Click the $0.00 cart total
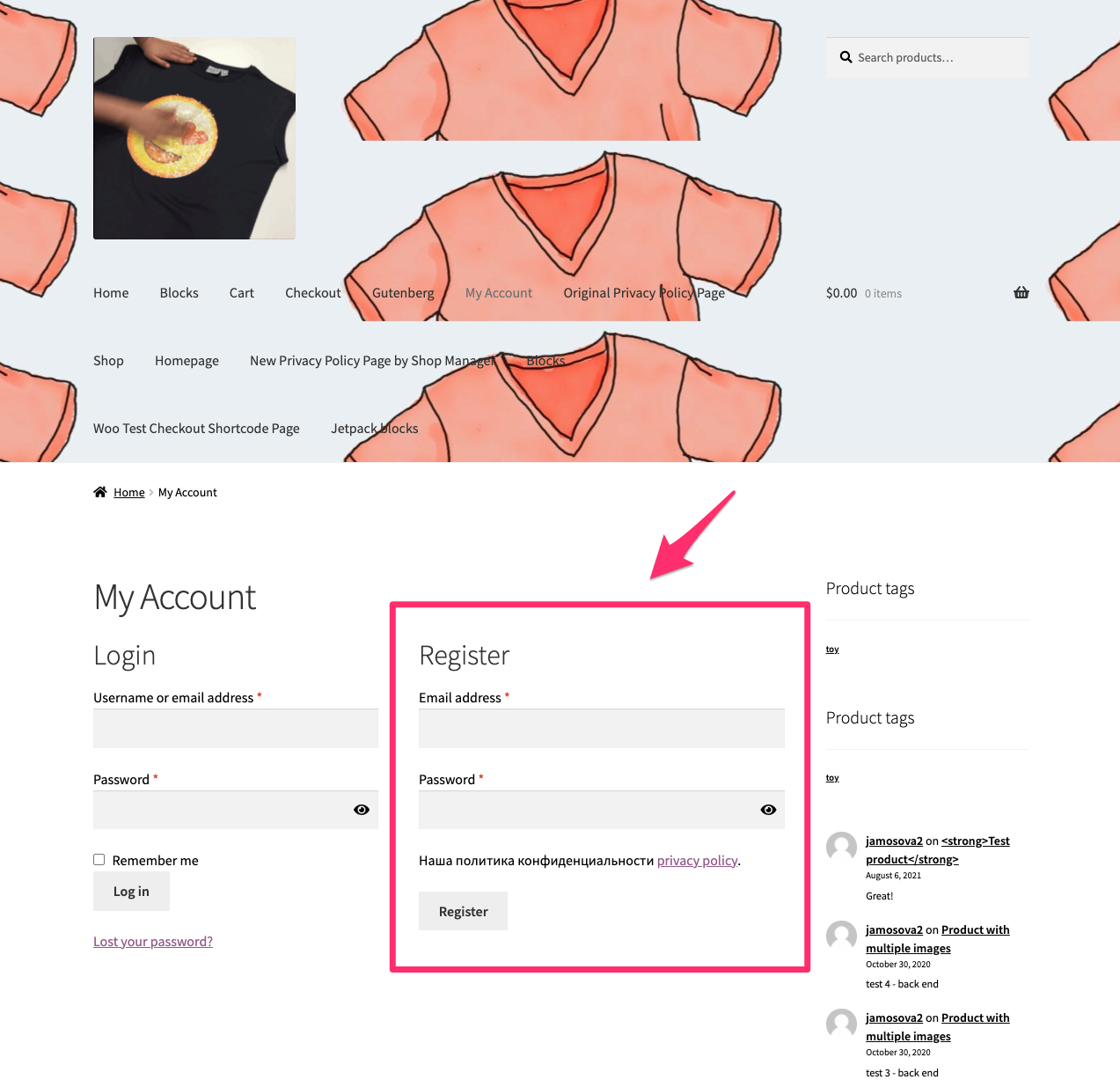 [x=841, y=292]
